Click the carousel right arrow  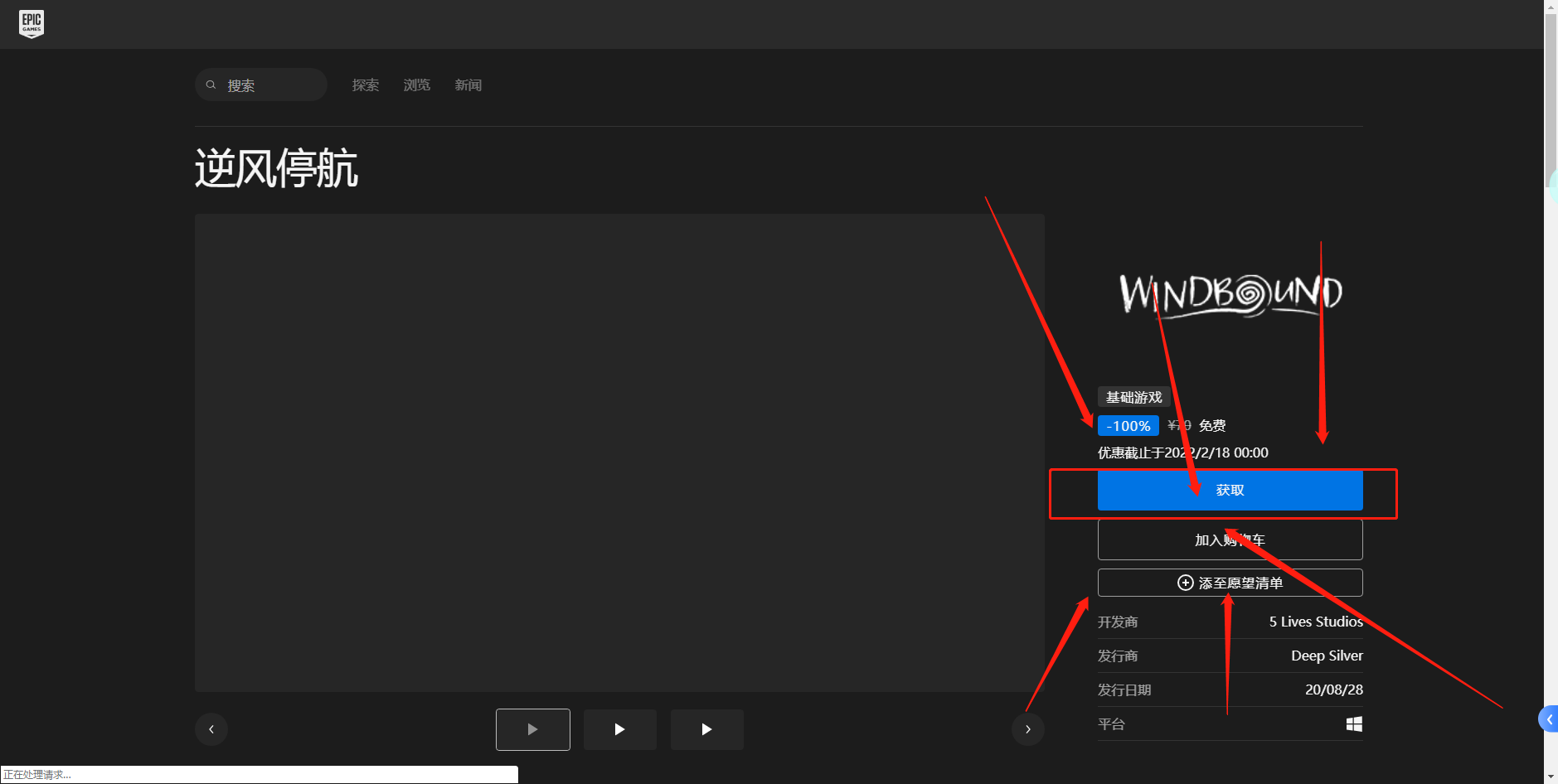pyautogui.click(x=1027, y=729)
